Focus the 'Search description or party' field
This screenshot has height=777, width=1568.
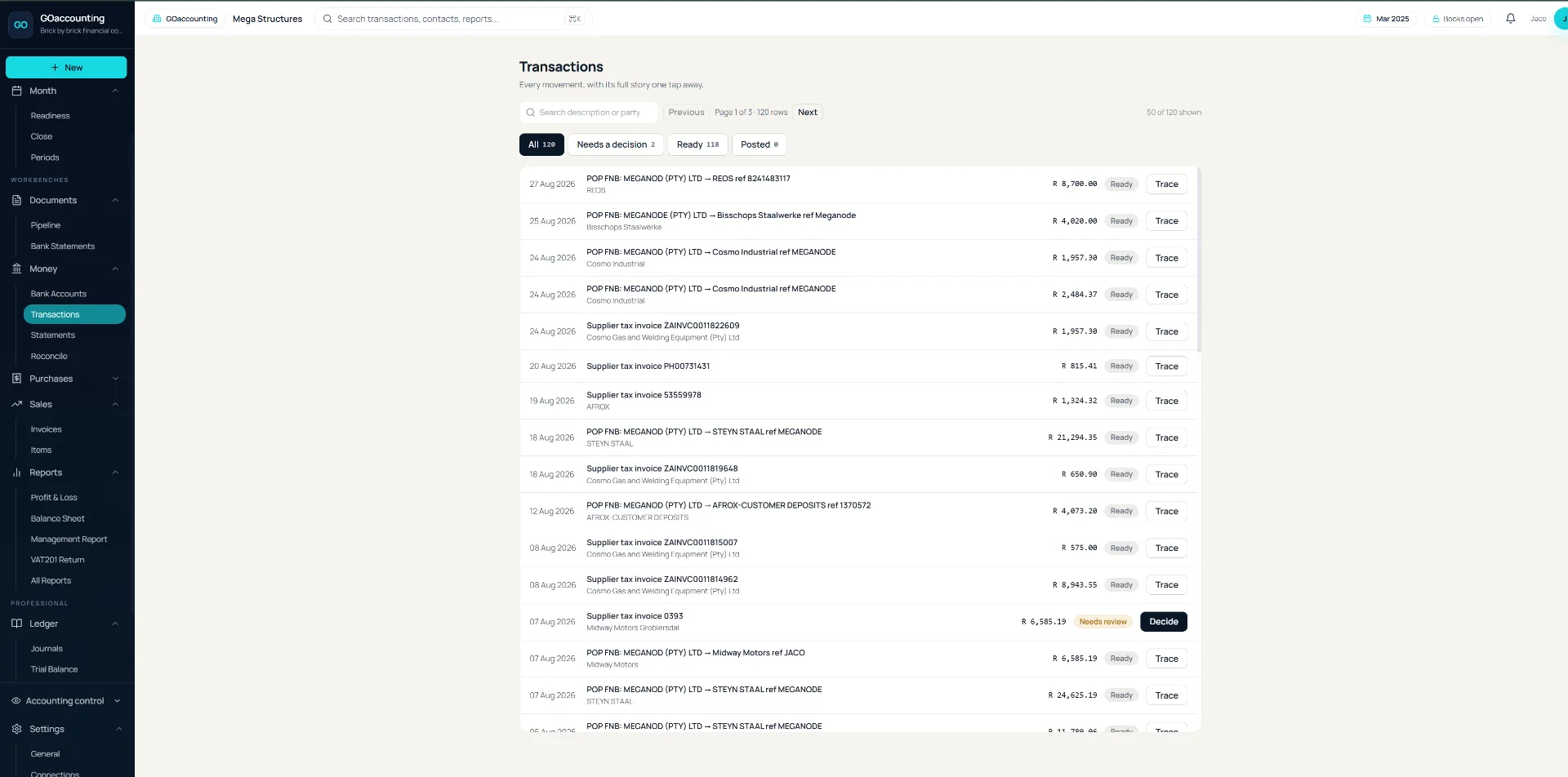click(x=589, y=113)
